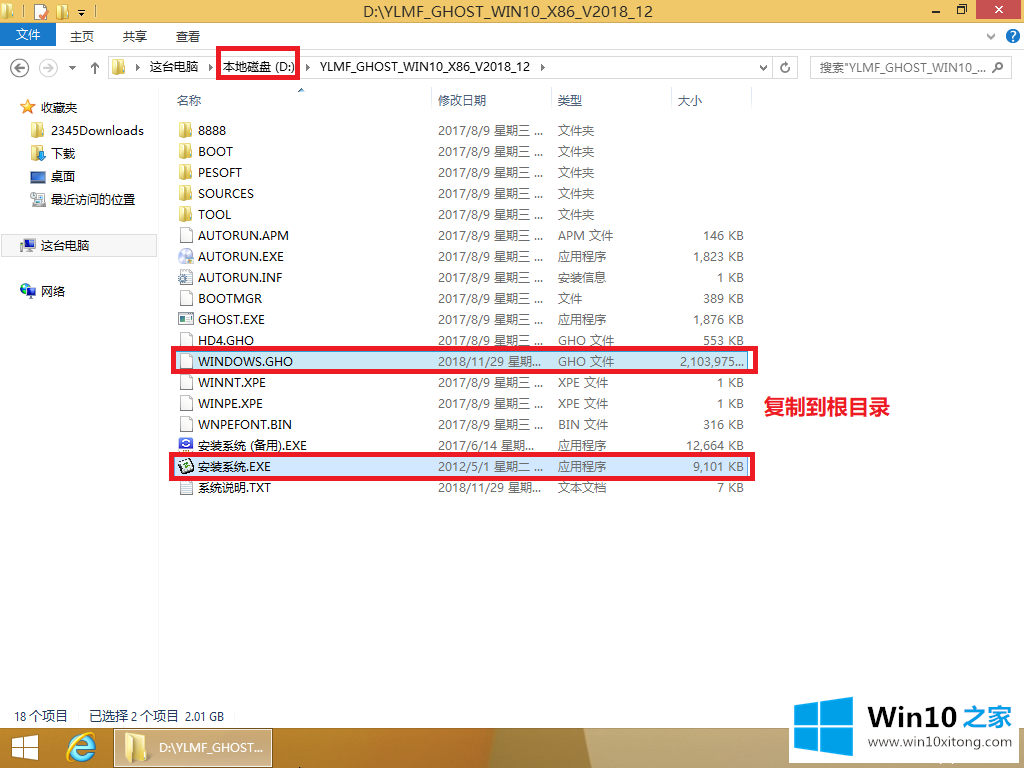1024x768 pixels.
Task: Refresh the current folder view
Action: pyautogui.click(x=786, y=67)
